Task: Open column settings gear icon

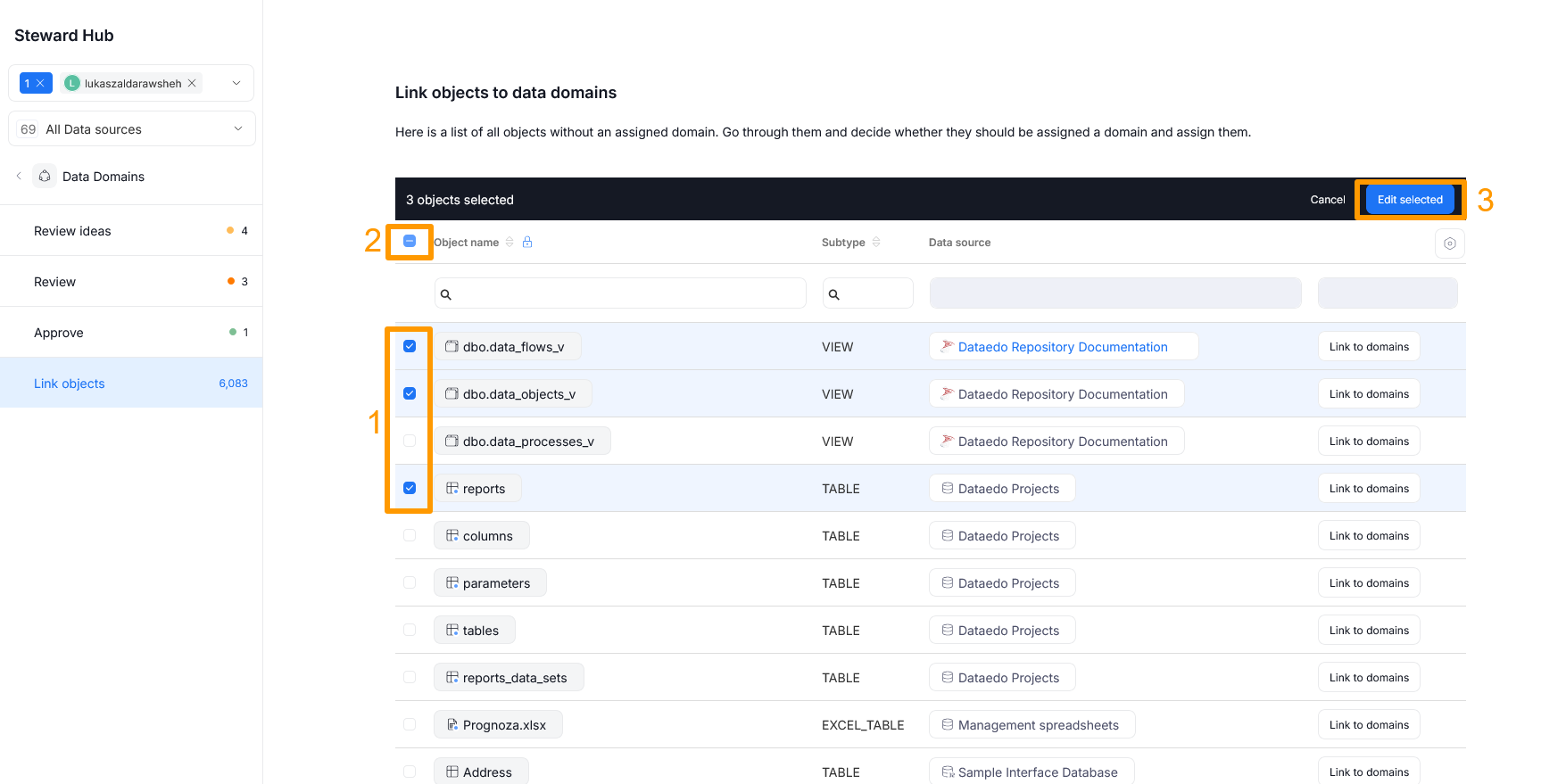Action: [x=1449, y=243]
